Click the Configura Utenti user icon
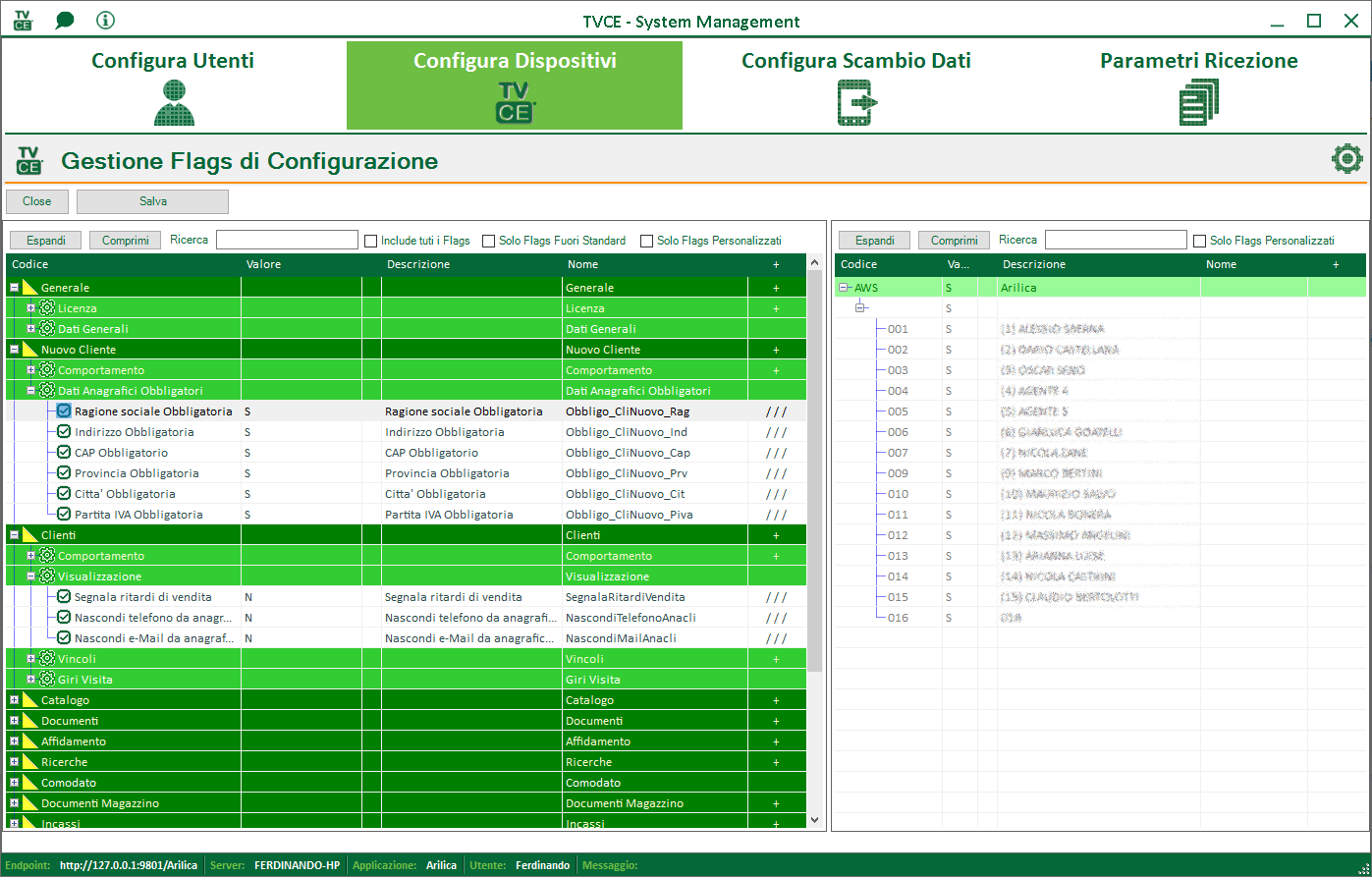 pos(174,102)
